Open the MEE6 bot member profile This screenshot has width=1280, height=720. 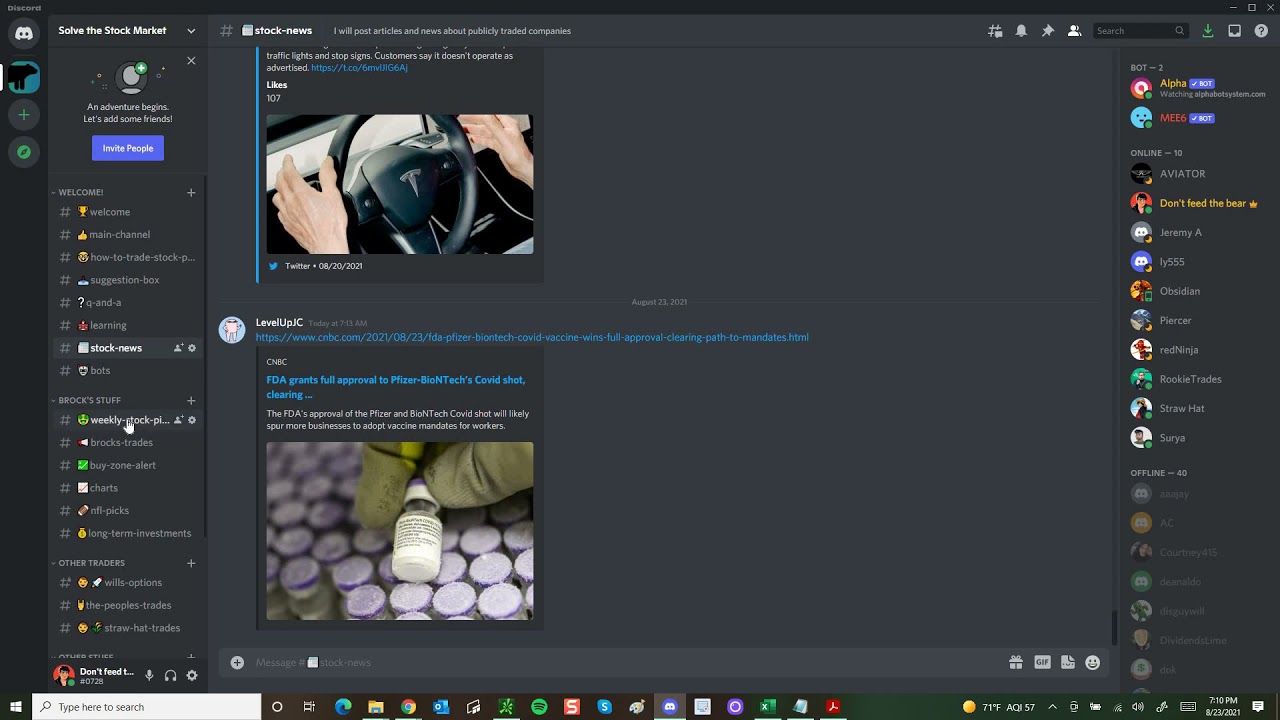coord(1197,118)
